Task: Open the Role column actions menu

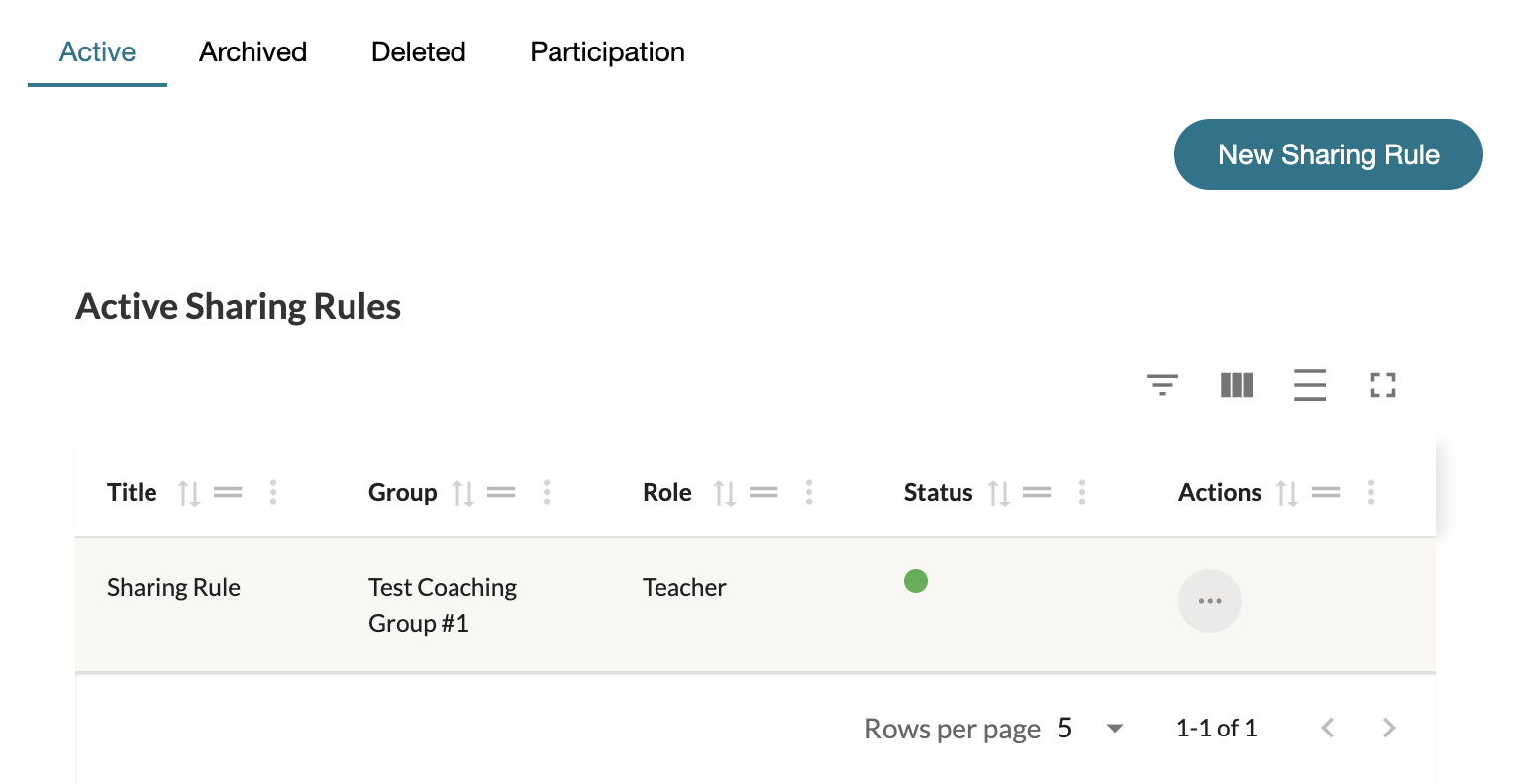Action: pos(809,493)
